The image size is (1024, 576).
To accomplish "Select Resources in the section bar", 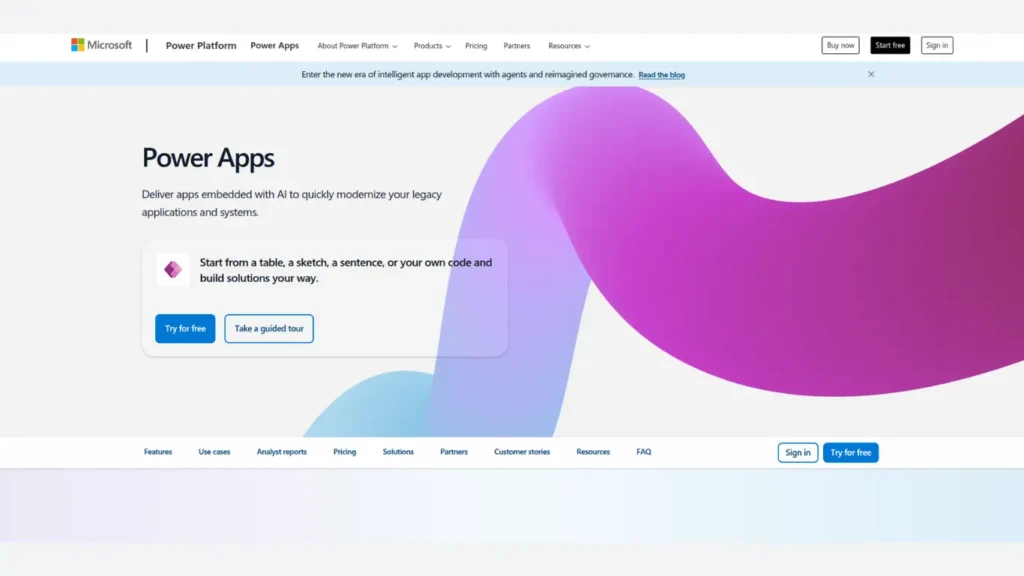I will [x=593, y=452].
